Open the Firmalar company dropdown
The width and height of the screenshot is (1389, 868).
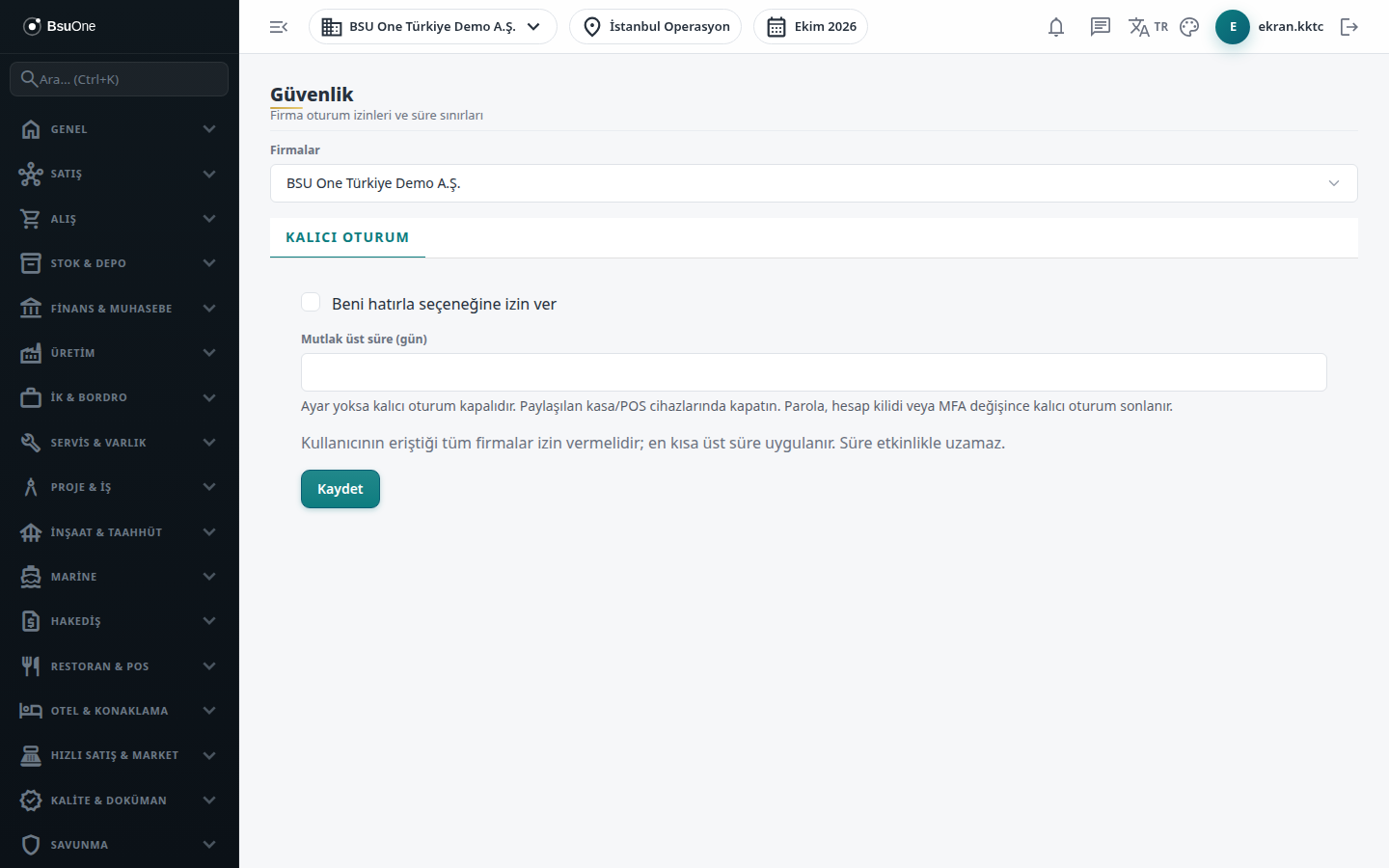(x=814, y=183)
